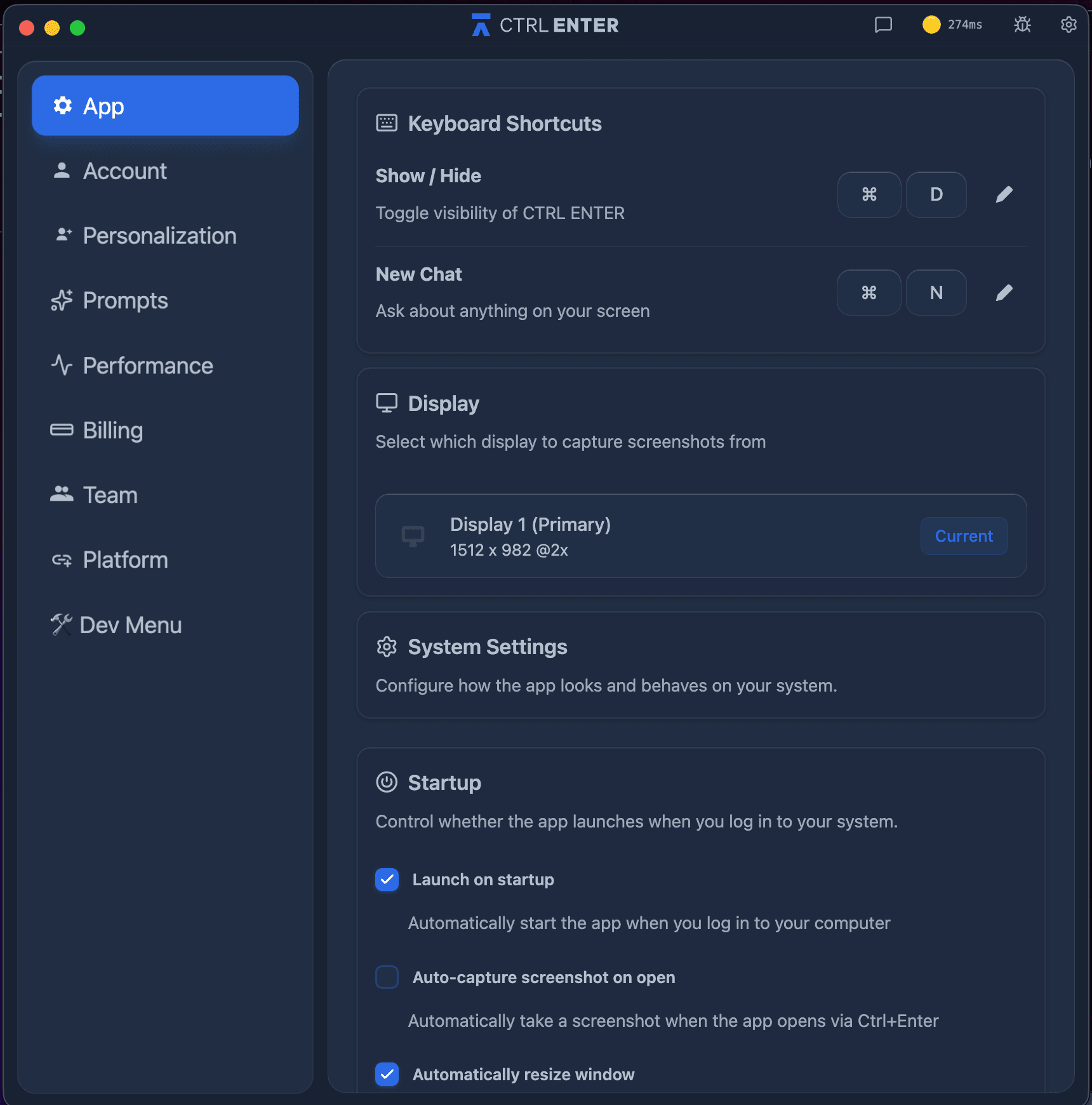Switch to the Personalization tab

pyautogui.click(x=159, y=236)
